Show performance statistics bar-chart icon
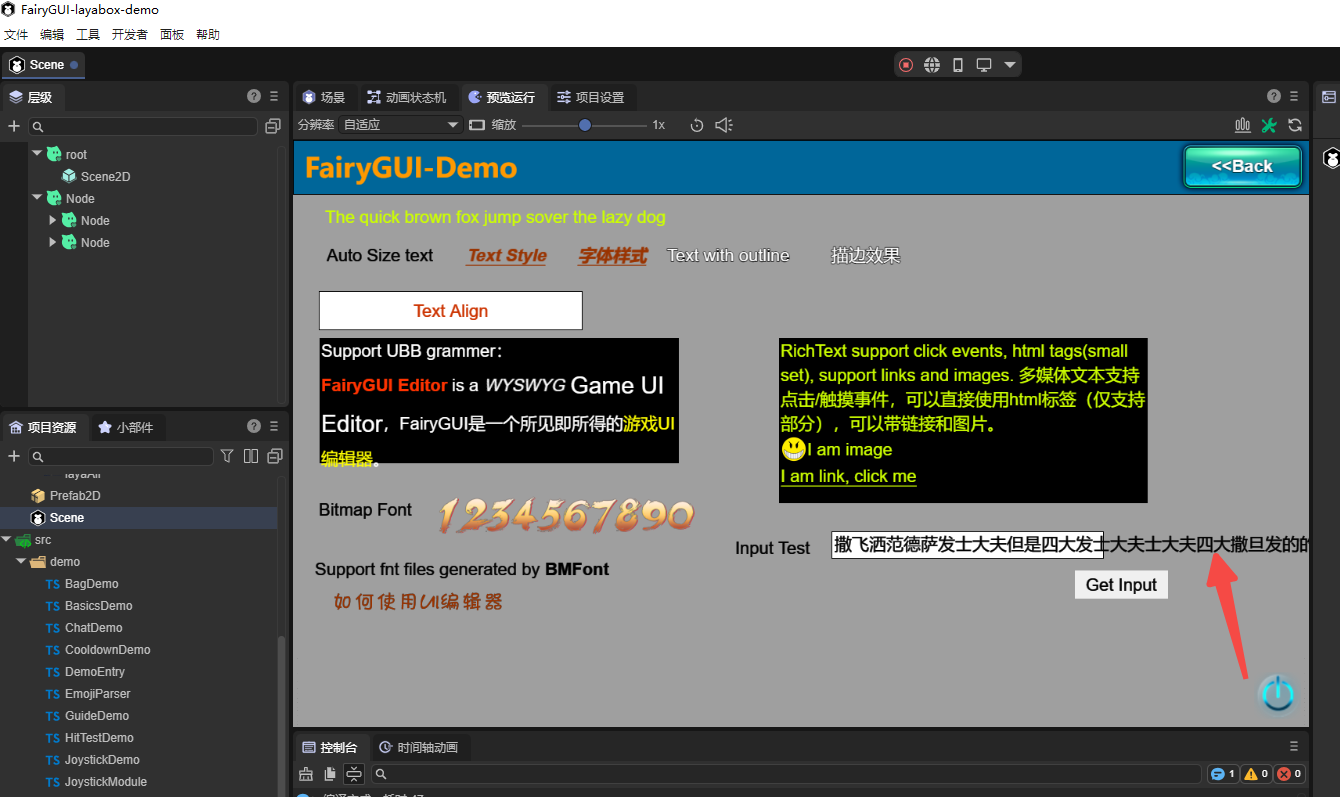The image size is (1340, 797). point(1243,125)
